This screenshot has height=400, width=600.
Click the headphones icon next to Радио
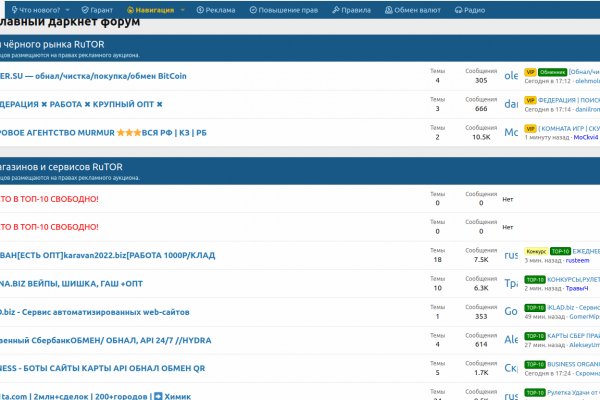(x=457, y=9)
